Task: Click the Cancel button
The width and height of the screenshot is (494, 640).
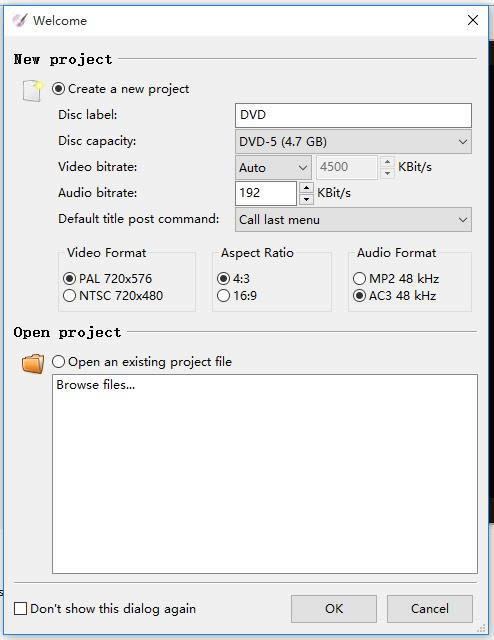Action: click(429, 609)
